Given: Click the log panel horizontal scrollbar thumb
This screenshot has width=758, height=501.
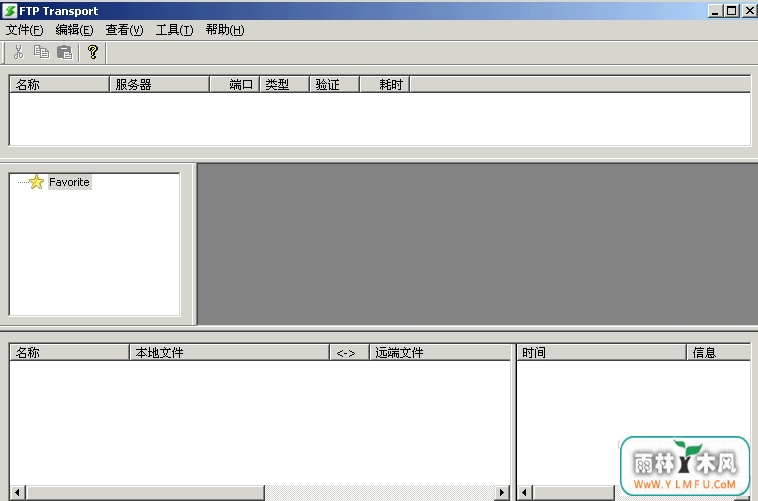Looking at the screenshot, I should pos(574,493).
